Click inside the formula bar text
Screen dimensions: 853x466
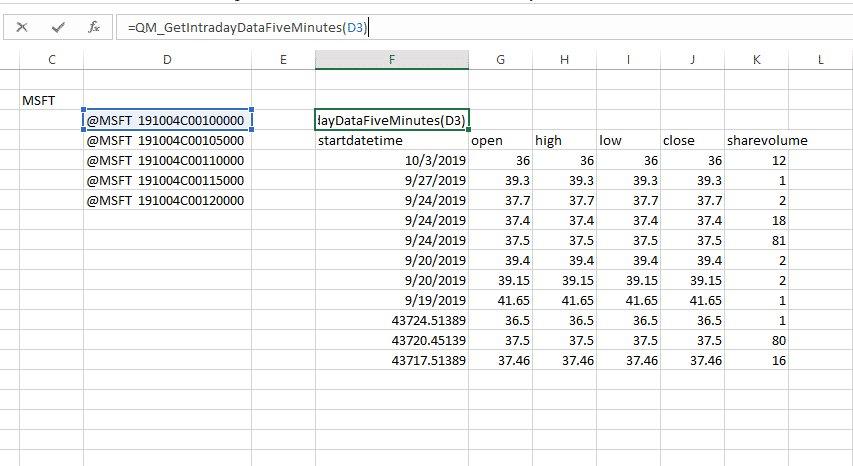coord(400,28)
